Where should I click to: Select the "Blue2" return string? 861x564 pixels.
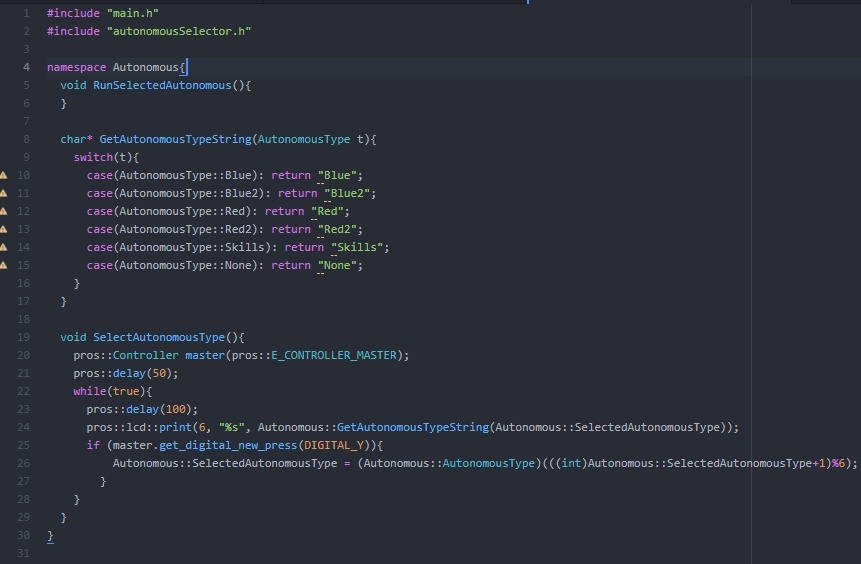point(347,193)
